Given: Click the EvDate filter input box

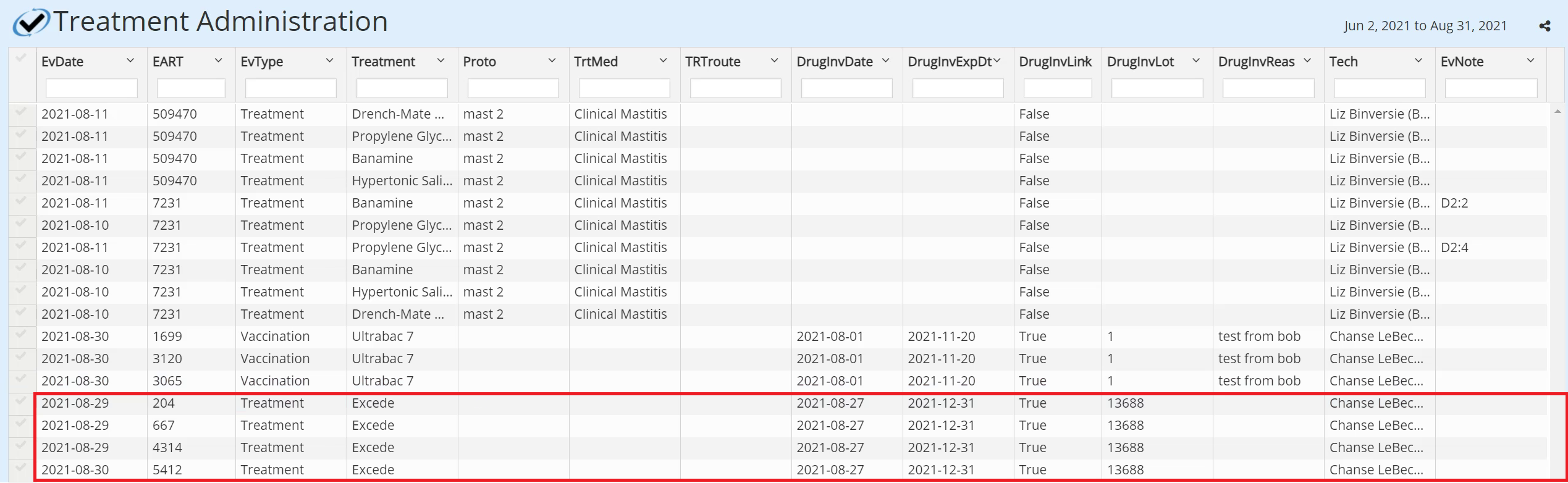Looking at the screenshot, I should pos(91,88).
